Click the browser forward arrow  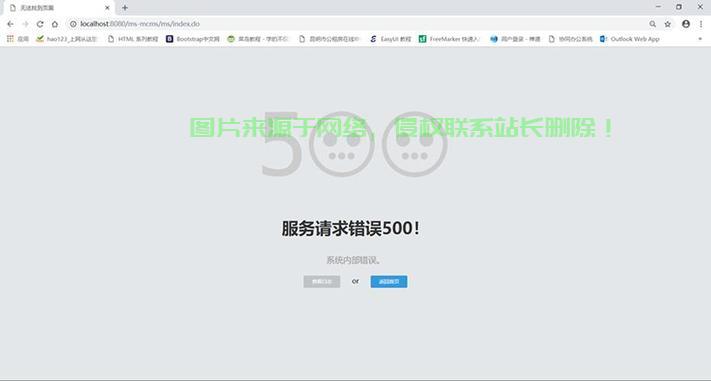coord(25,24)
